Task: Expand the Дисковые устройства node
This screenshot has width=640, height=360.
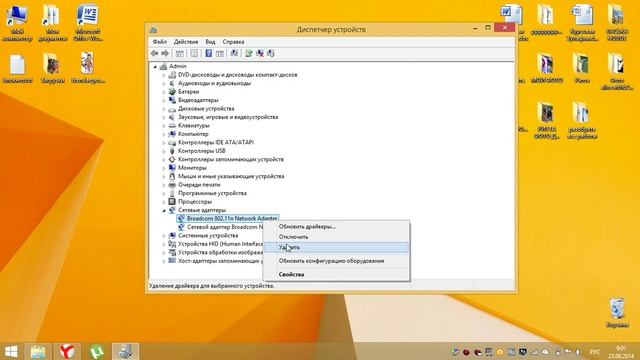Action: (164, 109)
